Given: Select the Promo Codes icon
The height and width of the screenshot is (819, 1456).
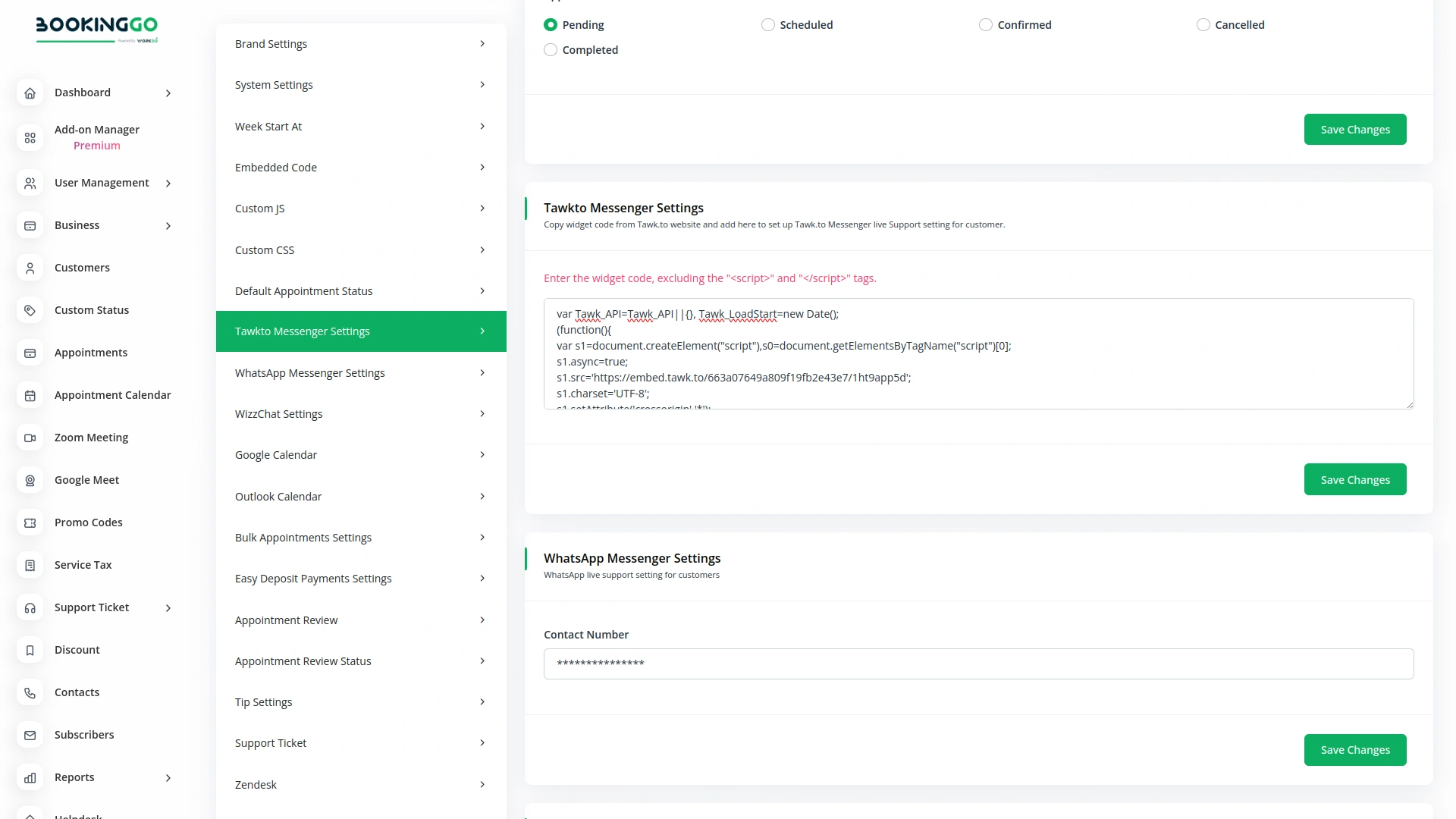Looking at the screenshot, I should (30, 522).
